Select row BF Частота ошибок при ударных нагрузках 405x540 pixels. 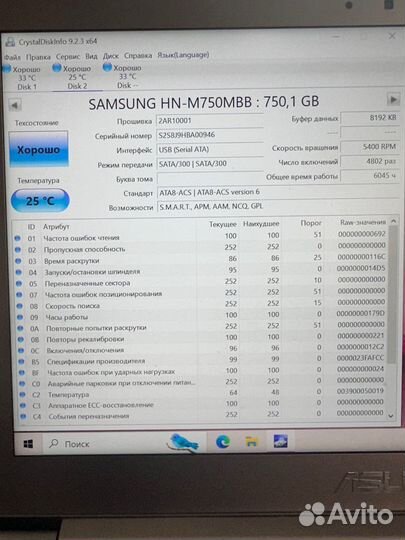pos(200,371)
